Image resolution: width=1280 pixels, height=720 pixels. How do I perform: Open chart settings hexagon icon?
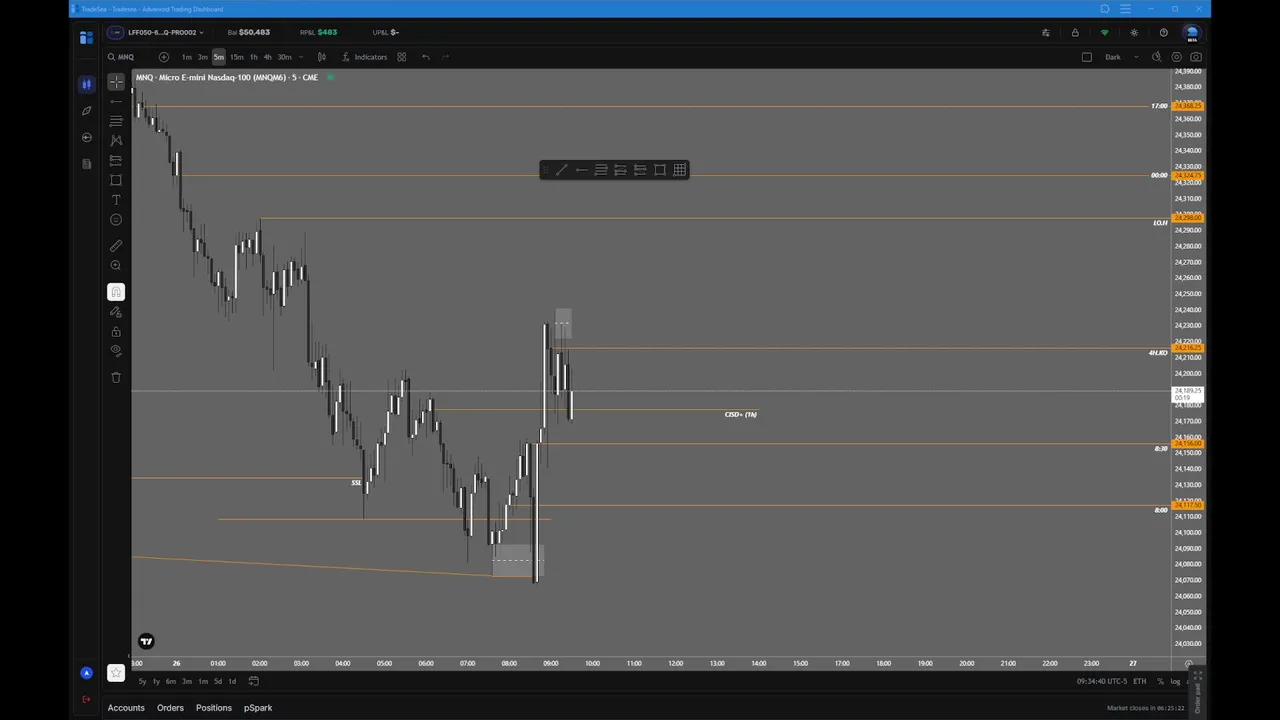[1176, 57]
